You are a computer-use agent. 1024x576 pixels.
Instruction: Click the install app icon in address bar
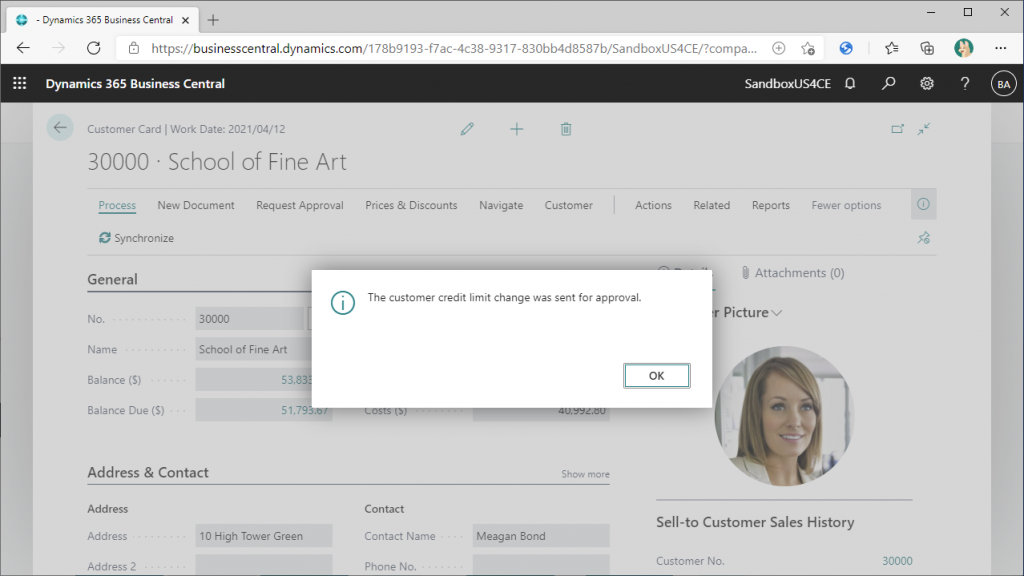[x=778, y=48]
